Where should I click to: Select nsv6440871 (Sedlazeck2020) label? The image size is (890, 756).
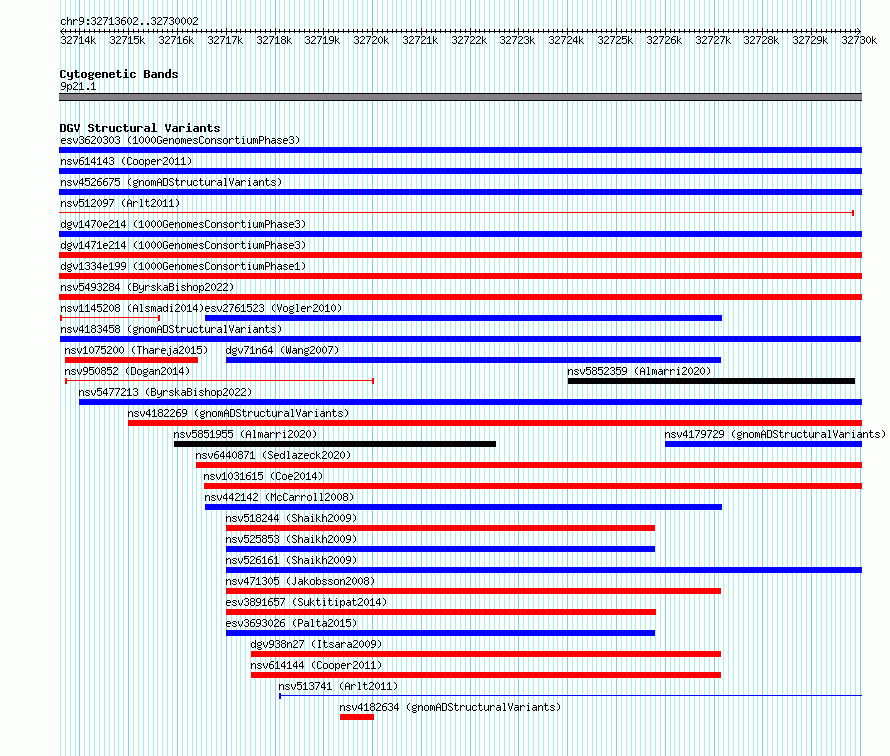(273, 455)
